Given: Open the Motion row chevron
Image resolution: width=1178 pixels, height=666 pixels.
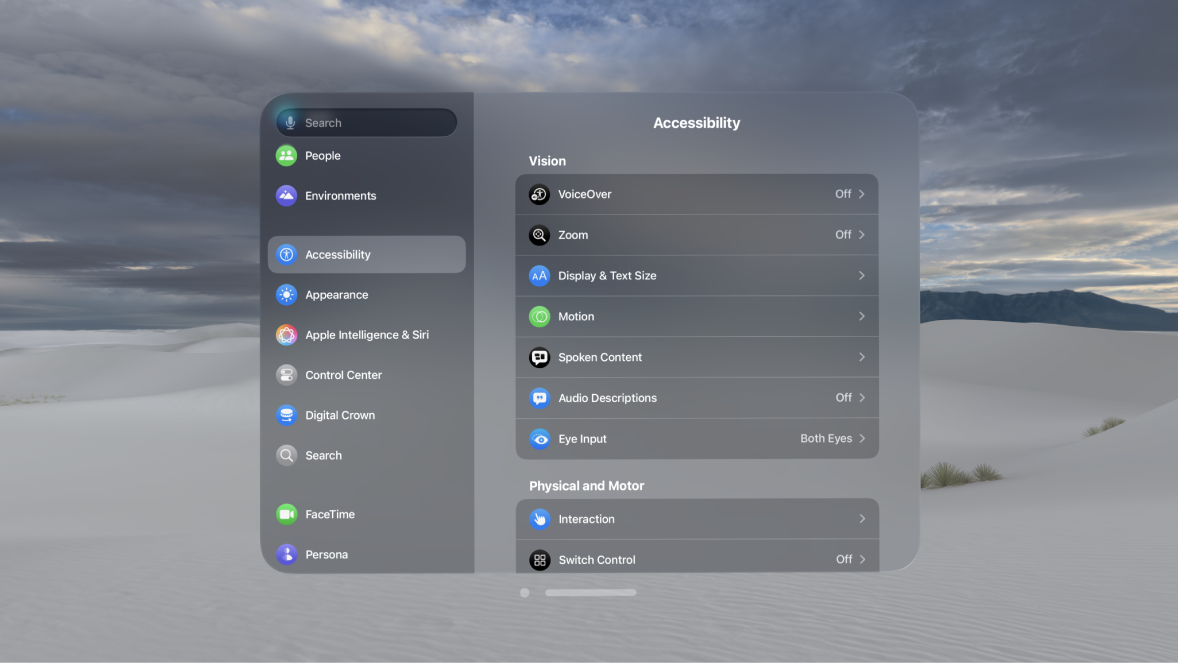Looking at the screenshot, I should tap(862, 316).
